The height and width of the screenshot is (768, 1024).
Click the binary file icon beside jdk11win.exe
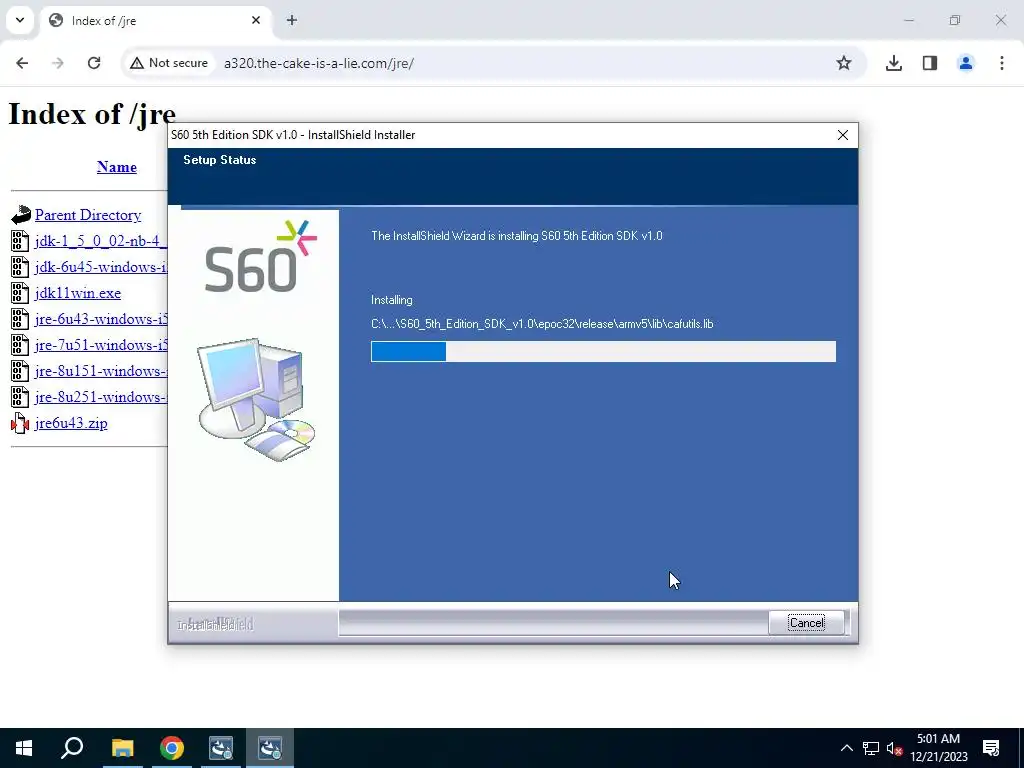20,293
